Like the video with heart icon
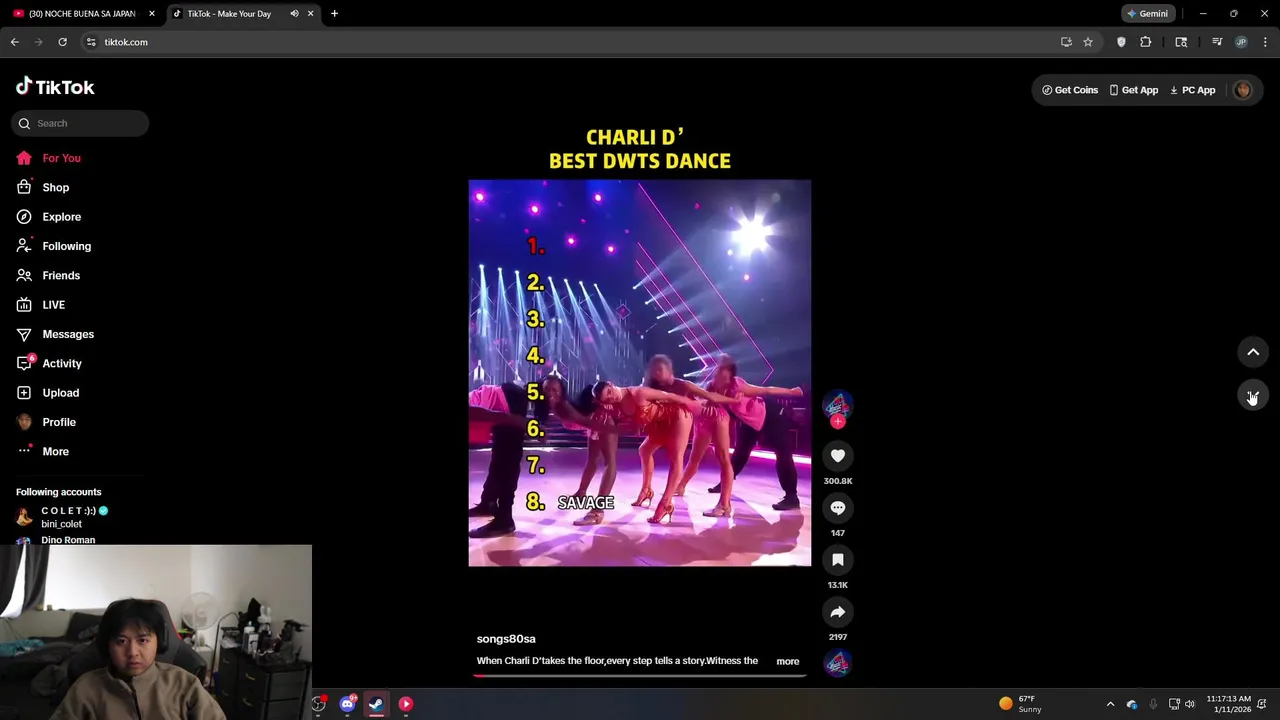 pyautogui.click(x=838, y=456)
